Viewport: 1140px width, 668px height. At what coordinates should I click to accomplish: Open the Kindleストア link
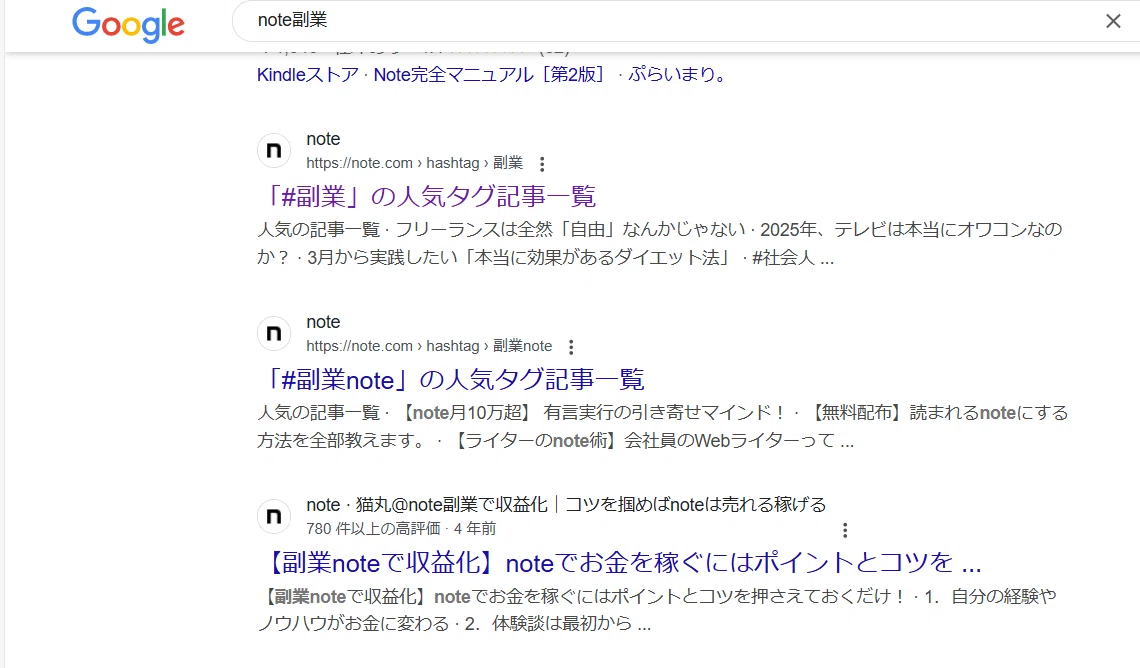[308, 74]
